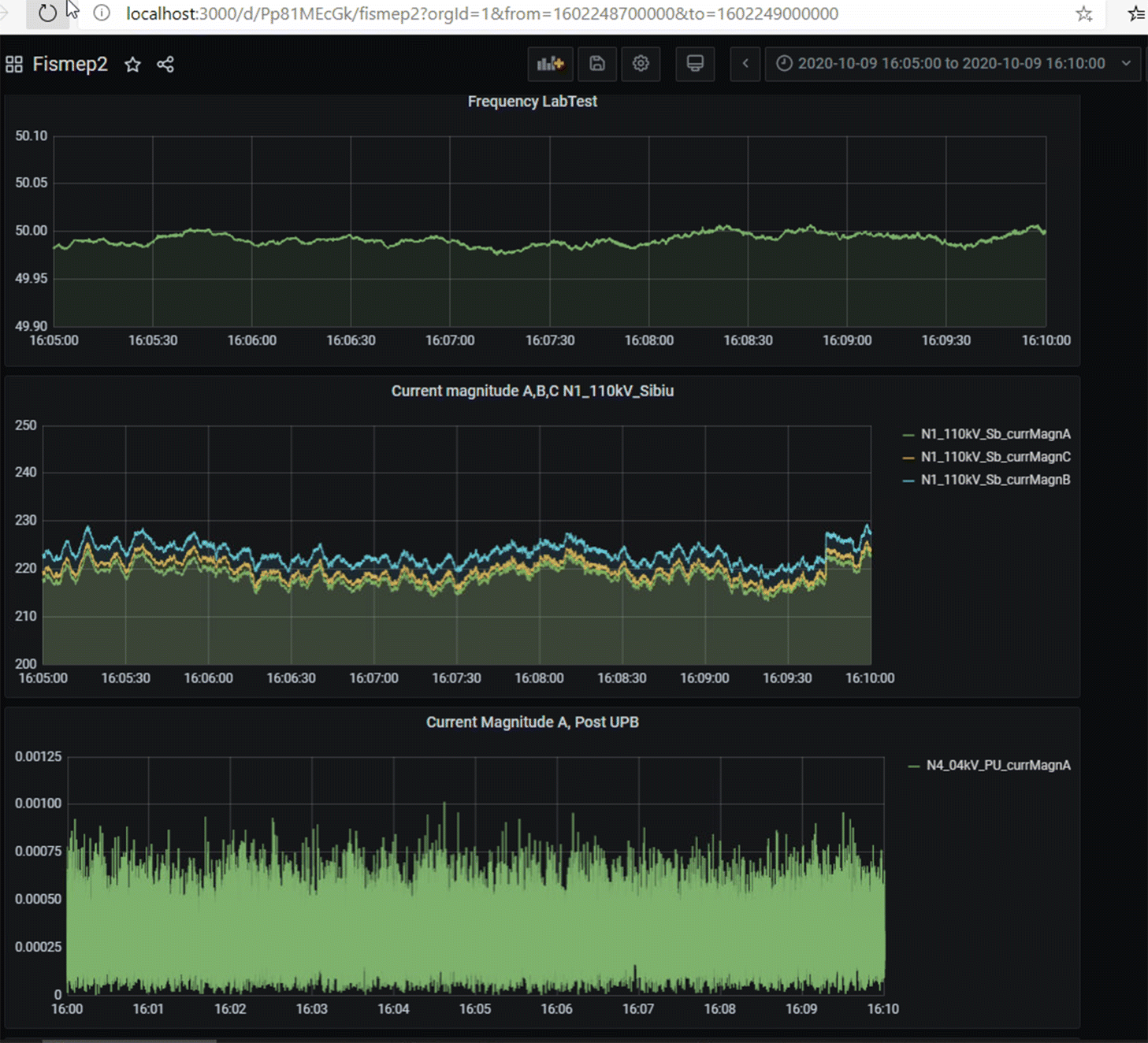Open browser favorites list icon

tap(1135, 13)
